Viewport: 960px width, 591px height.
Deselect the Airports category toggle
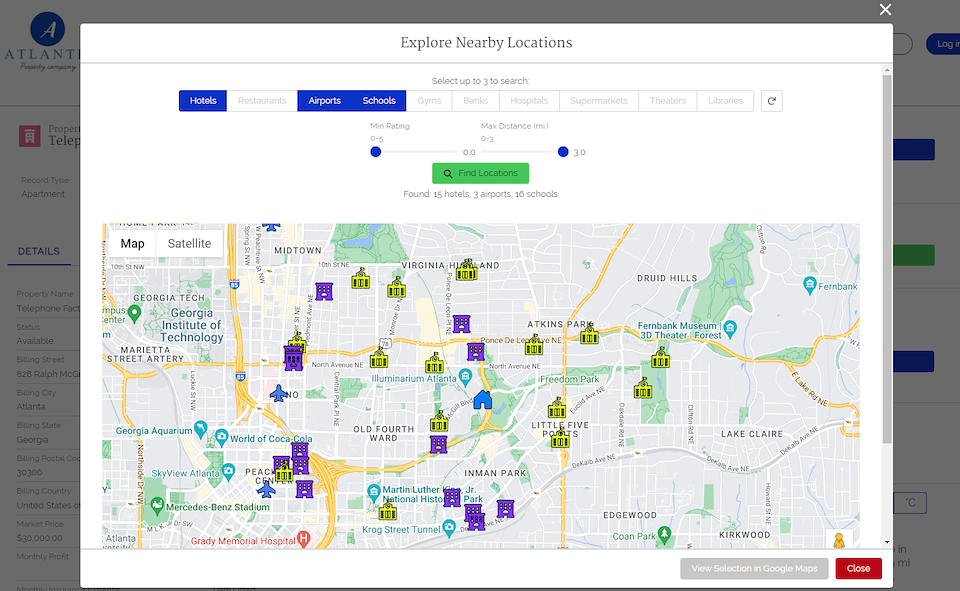pos(324,101)
